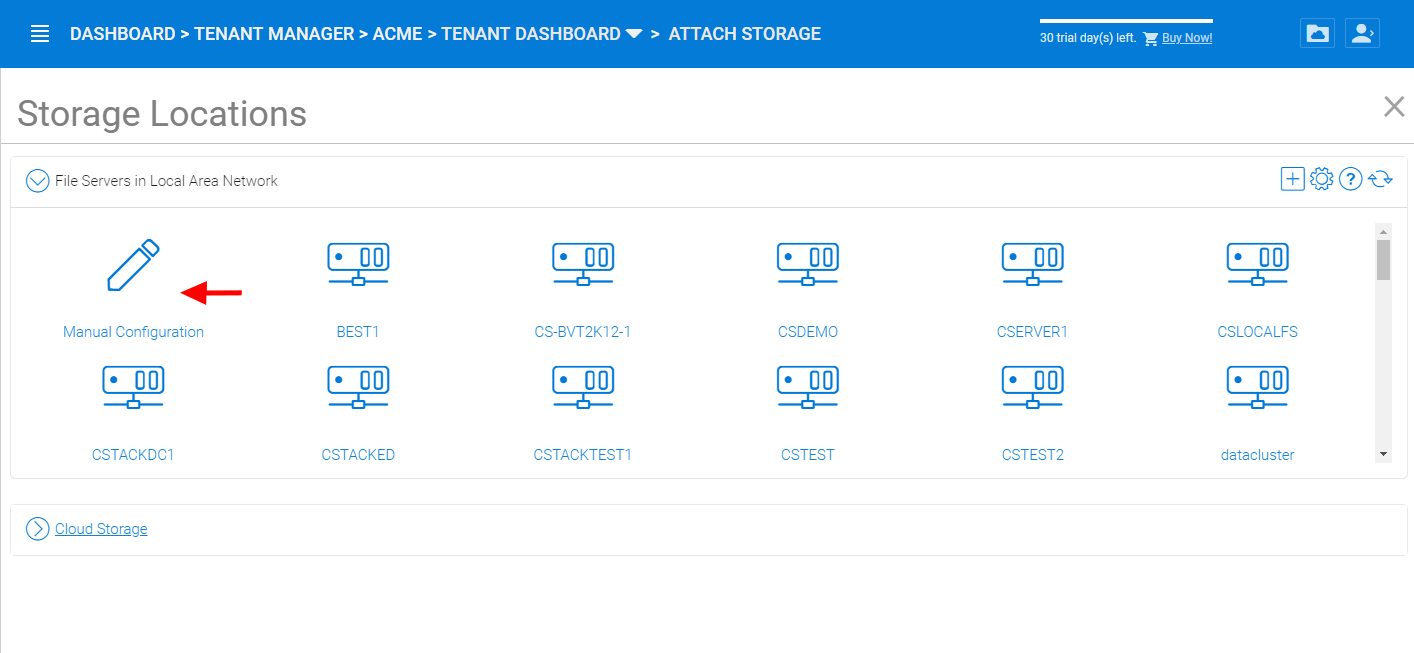Open the cloud folder icon in header
The image size is (1414, 653).
(x=1318, y=33)
